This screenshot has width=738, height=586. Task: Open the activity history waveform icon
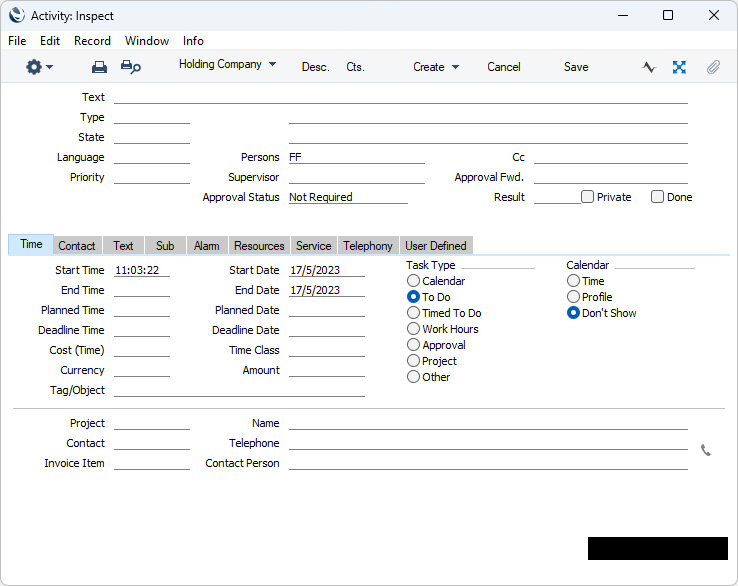tap(649, 67)
